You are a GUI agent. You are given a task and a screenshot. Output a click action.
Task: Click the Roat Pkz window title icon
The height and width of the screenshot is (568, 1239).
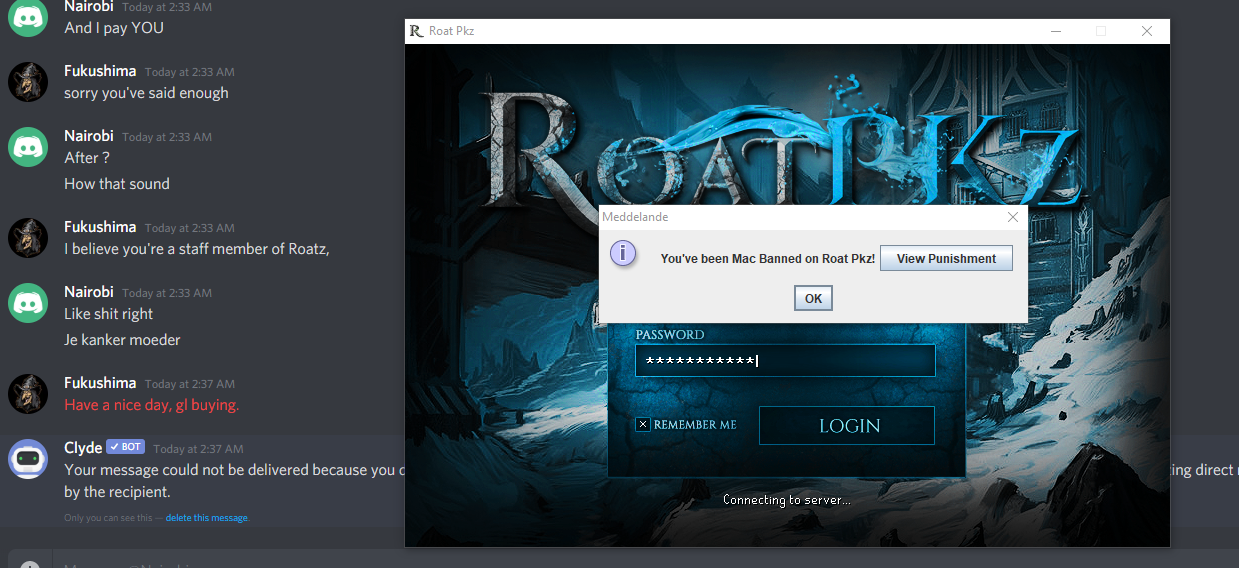click(x=416, y=31)
